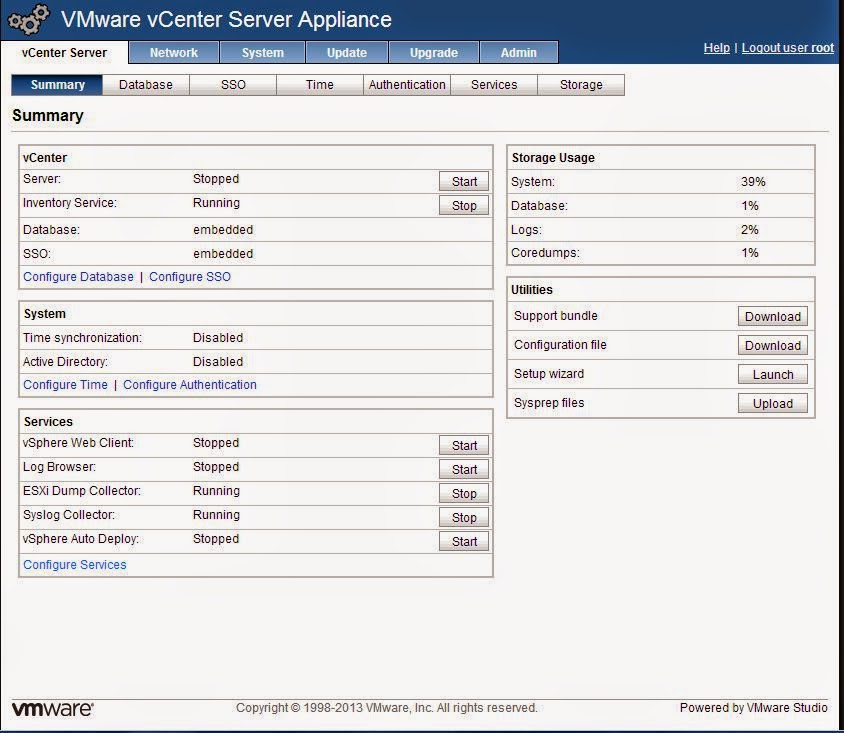
Task: Click the vmware logo in footer
Action: click(x=52, y=709)
